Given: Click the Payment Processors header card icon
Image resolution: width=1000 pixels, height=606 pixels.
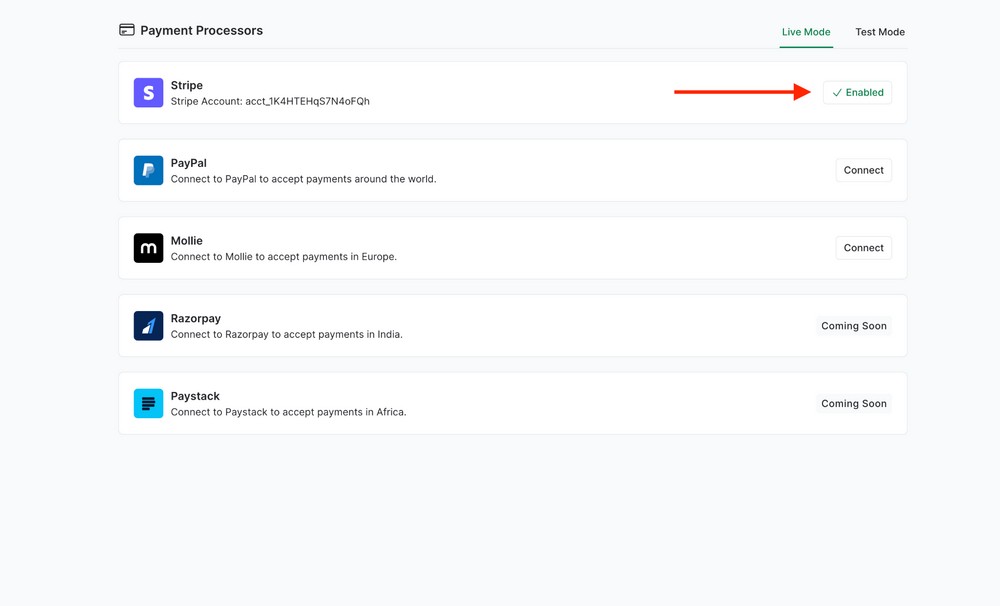Looking at the screenshot, I should coord(126,30).
